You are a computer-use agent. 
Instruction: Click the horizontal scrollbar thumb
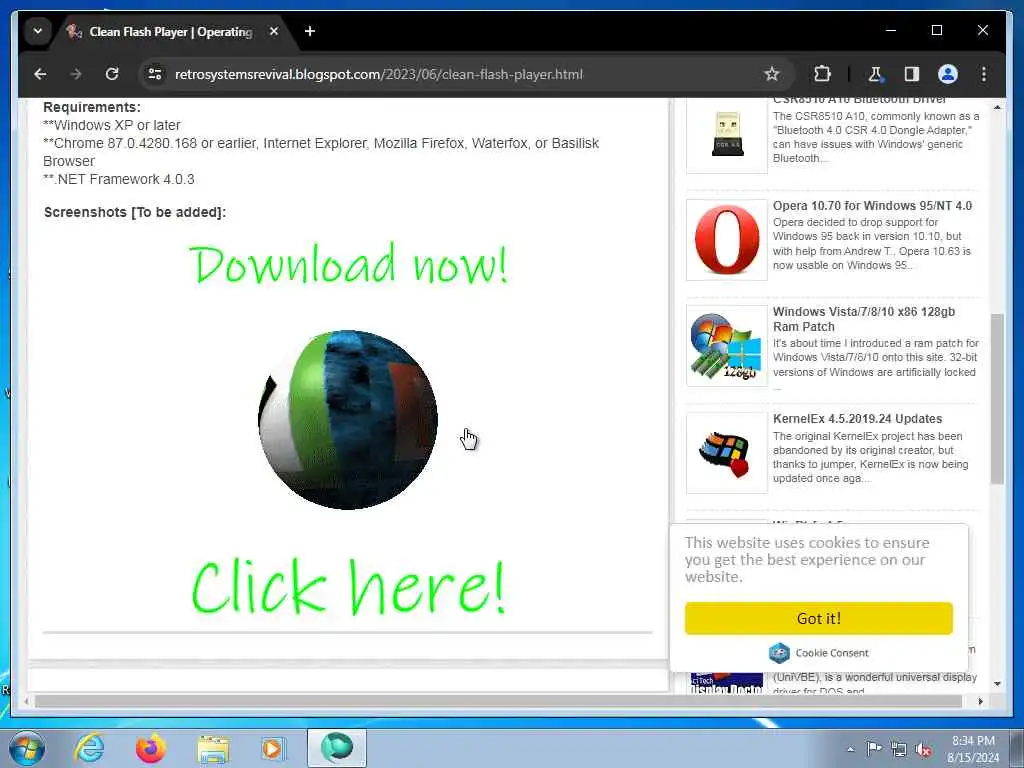tap(498, 701)
